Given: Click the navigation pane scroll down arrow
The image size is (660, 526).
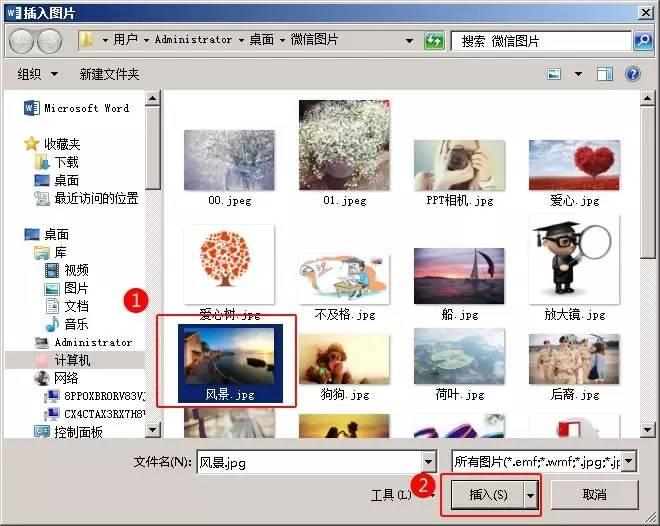Looking at the screenshot, I should click(152, 430).
